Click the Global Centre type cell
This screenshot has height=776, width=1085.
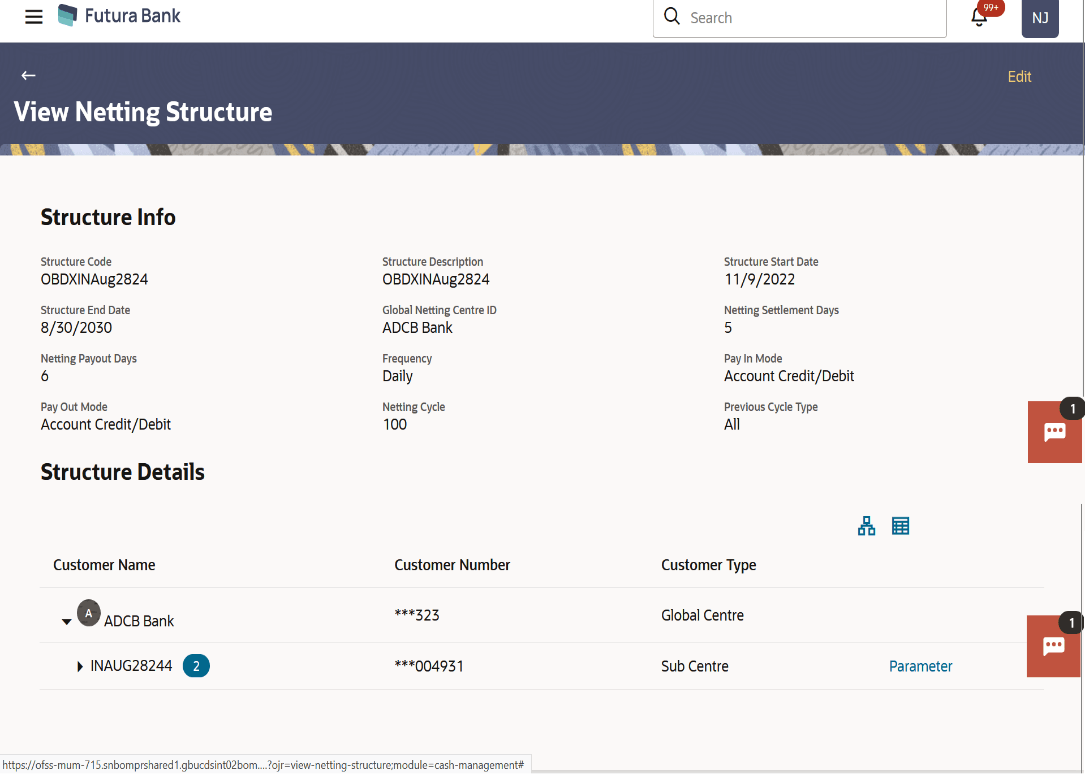coord(702,615)
